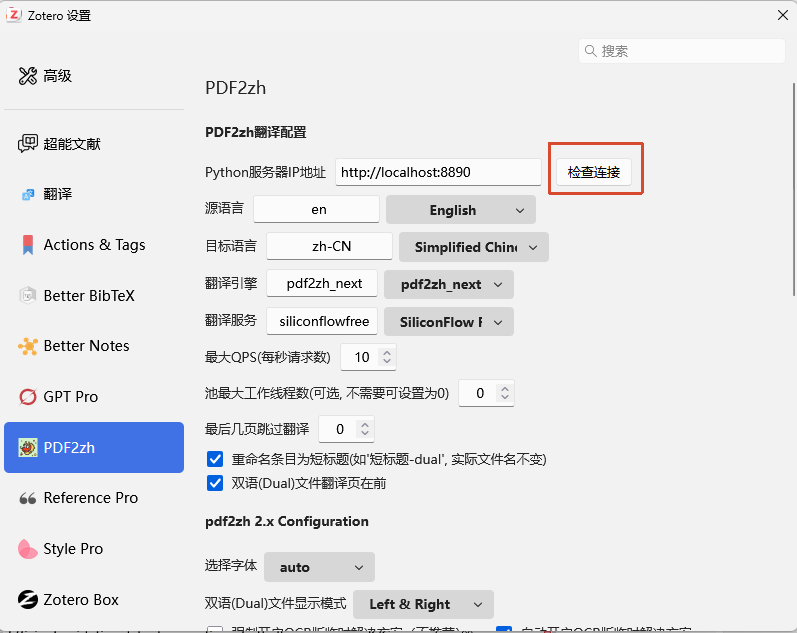This screenshot has width=797, height=633.
Task: Click the siliconflowfree text field
Action: (322, 321)
